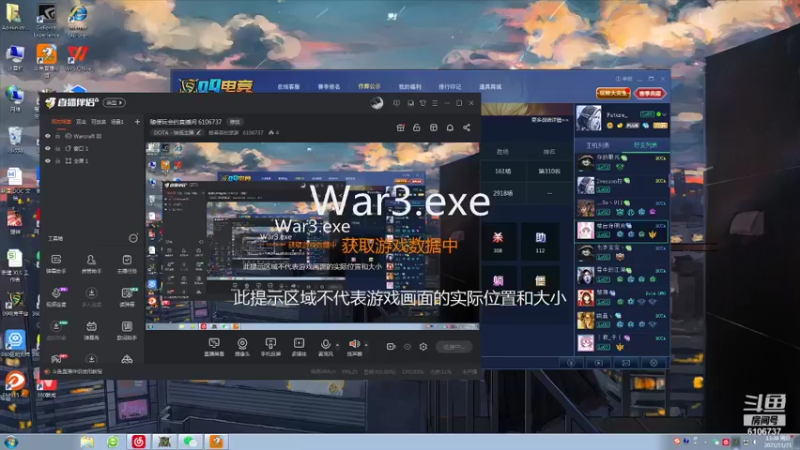Open the Windows Start button
The image size is (800, 450).
11,442
